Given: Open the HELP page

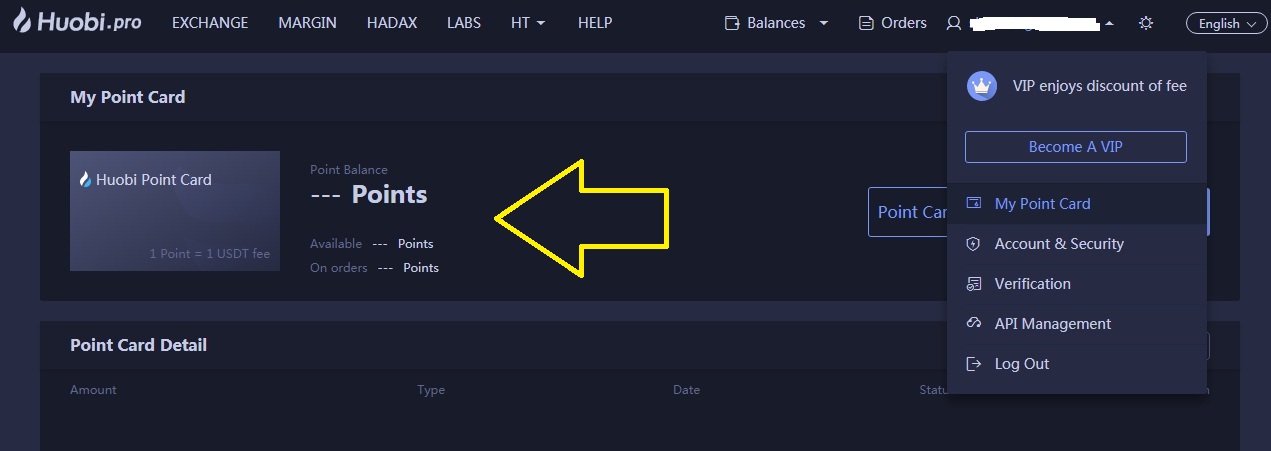Looking at the screenshot, I should point(595,22).
